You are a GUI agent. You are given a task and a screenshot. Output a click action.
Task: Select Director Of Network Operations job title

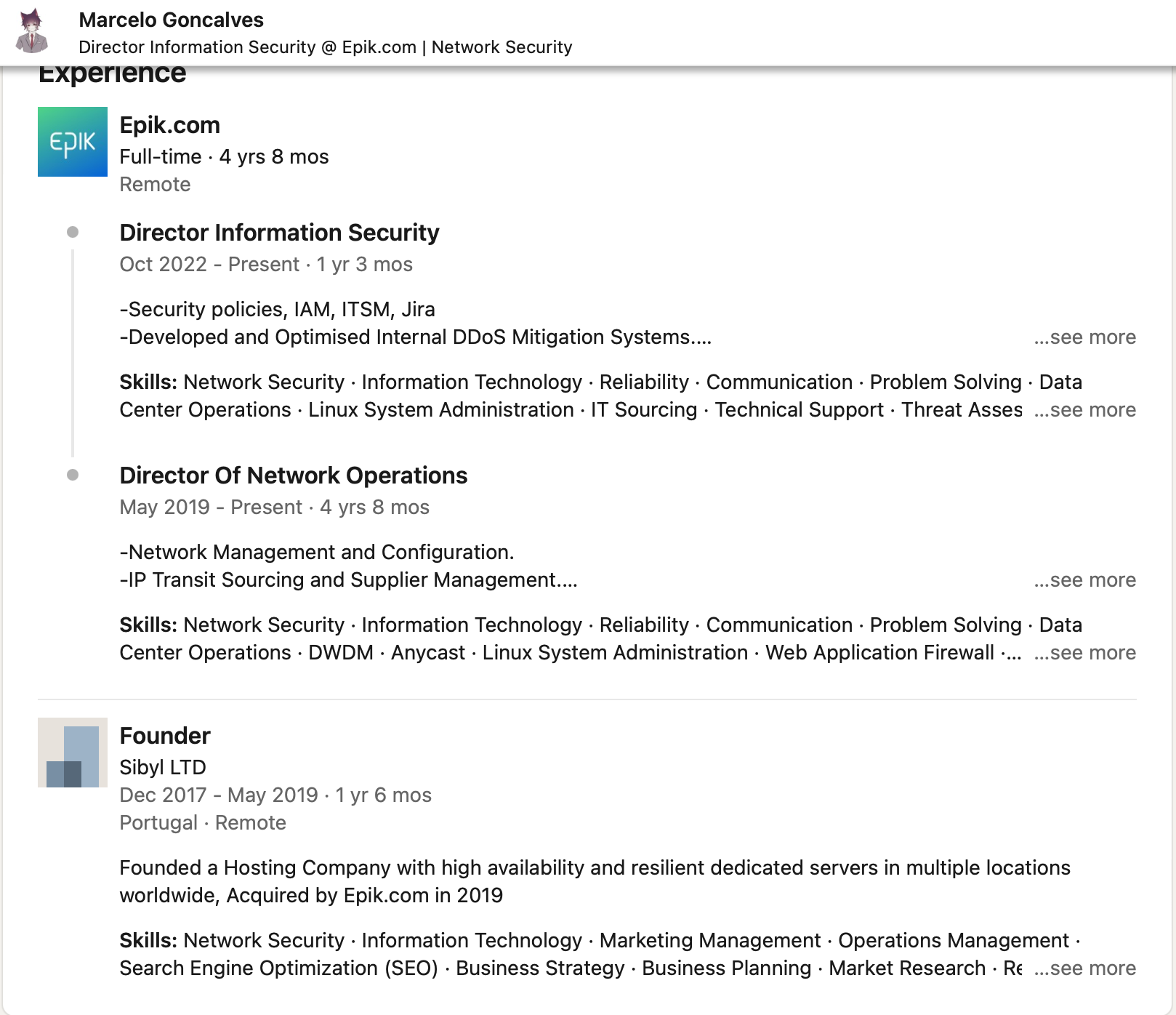tap(294, 476)
